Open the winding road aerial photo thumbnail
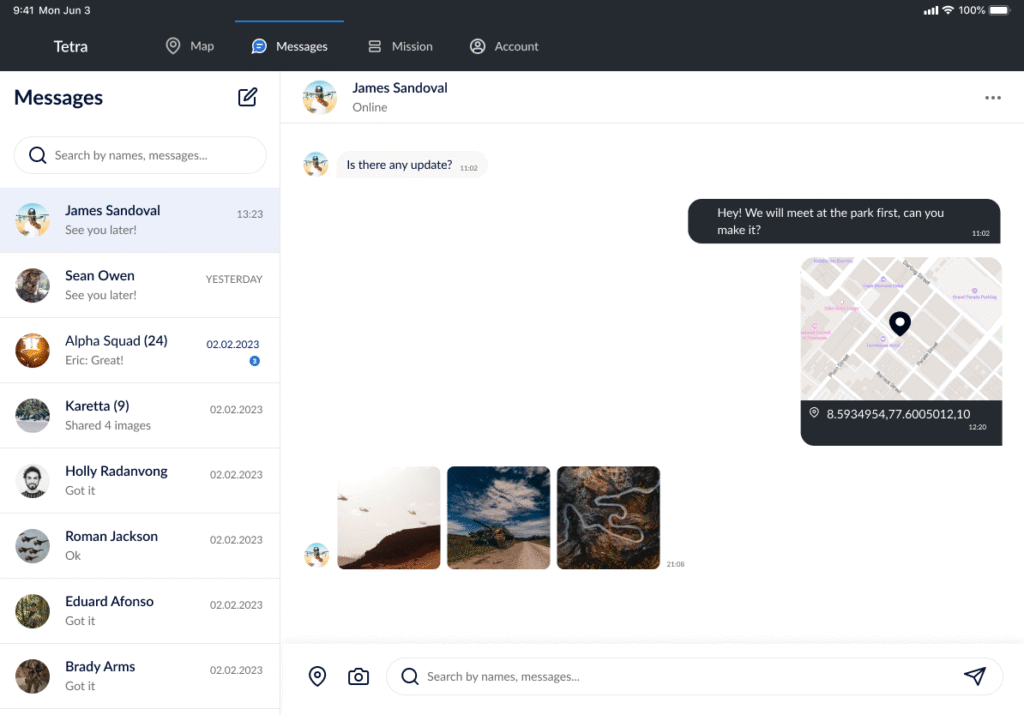 click(x=608, y=517)
